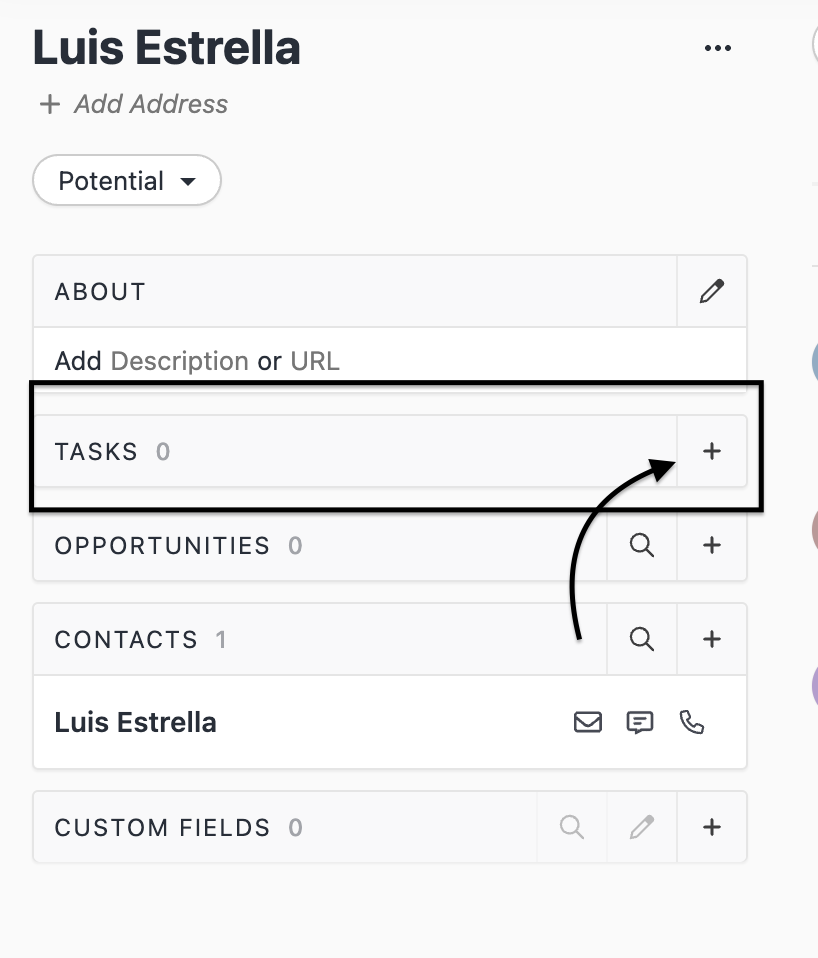Click the URL link in About section
The image size is (818, 958).
pos(315,361)
